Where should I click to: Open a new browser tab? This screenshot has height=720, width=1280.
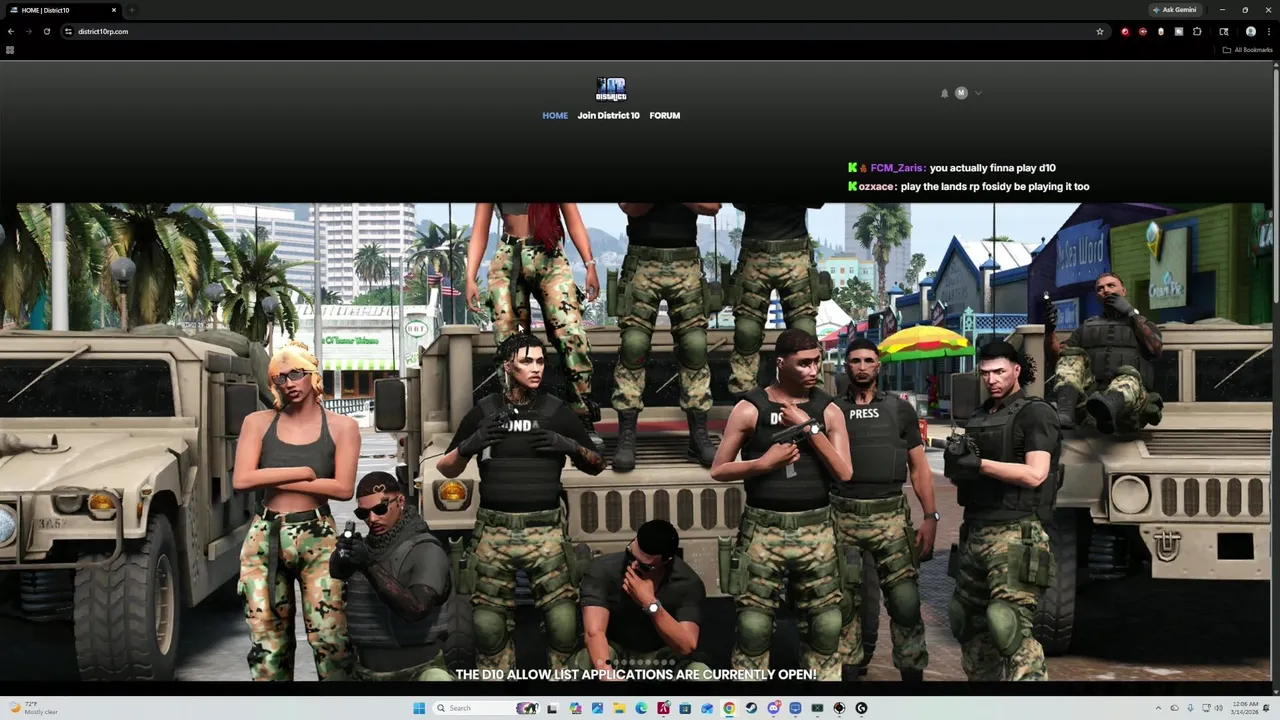(131, 10)
